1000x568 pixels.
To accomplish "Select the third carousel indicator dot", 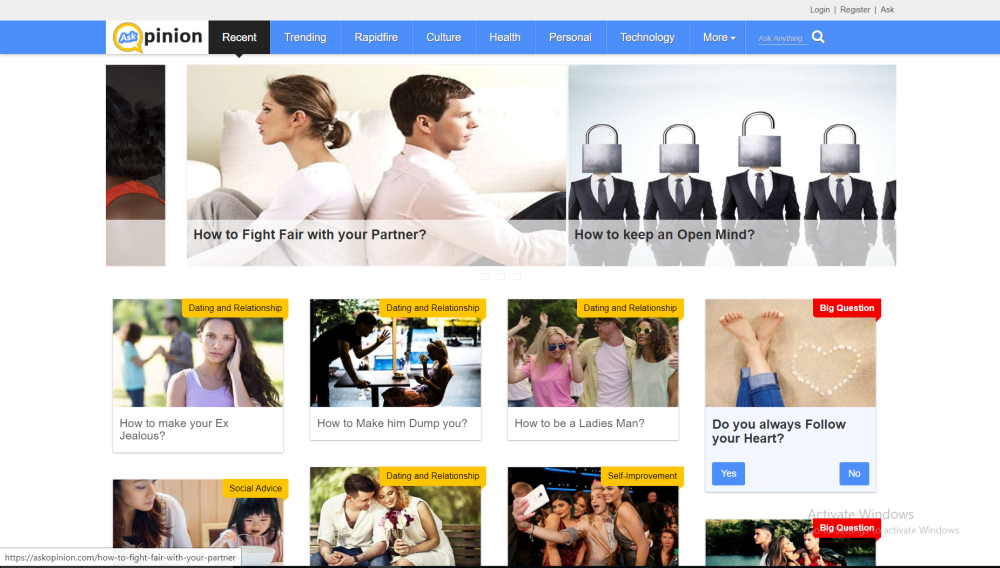I will [x=517, y=276].
